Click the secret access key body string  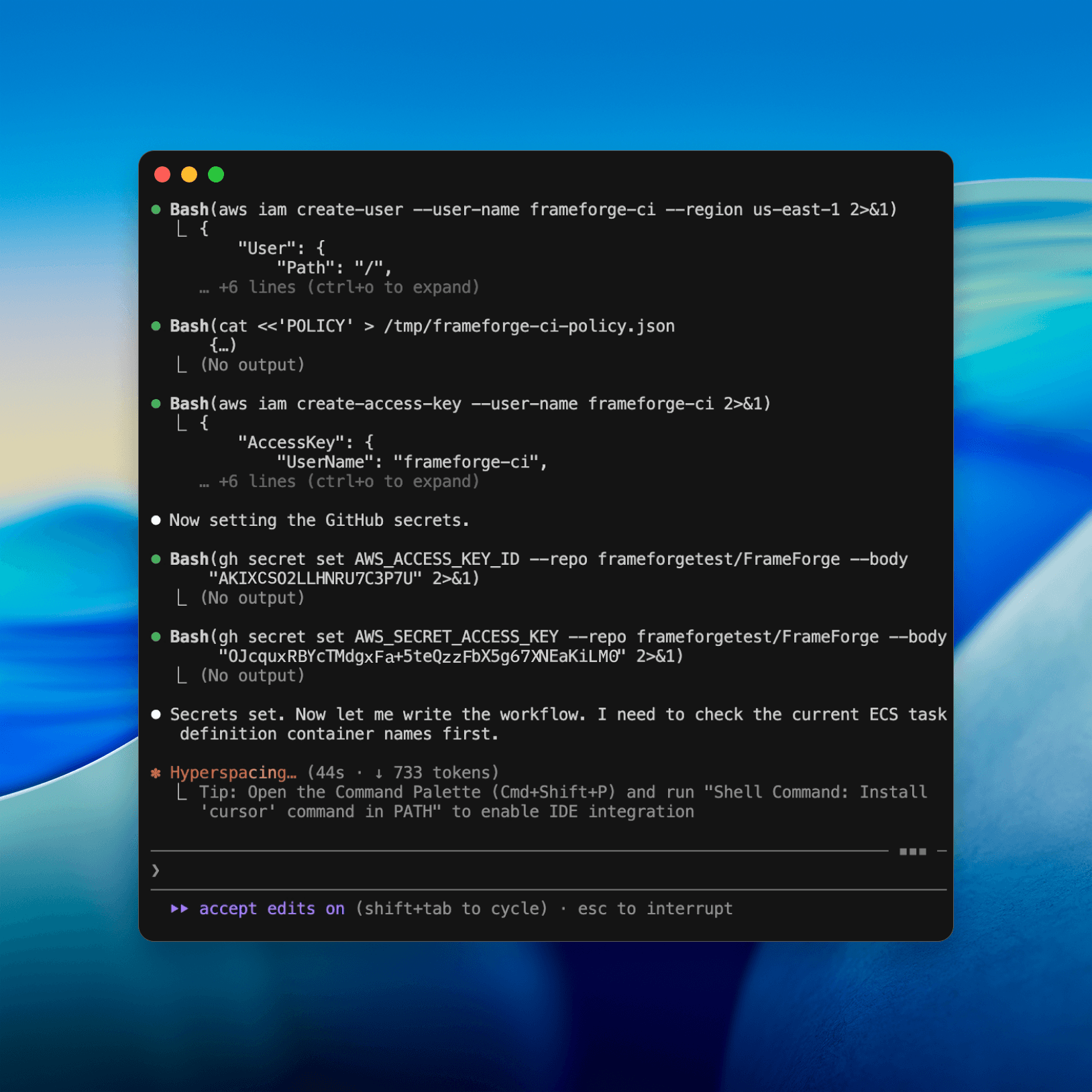423,657
